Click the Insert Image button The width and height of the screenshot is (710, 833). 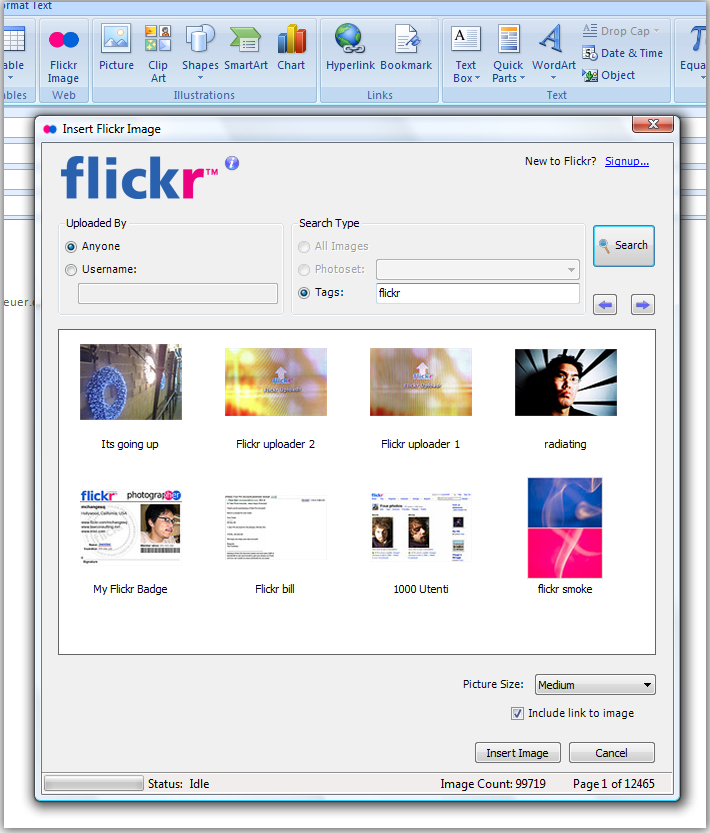518,753
